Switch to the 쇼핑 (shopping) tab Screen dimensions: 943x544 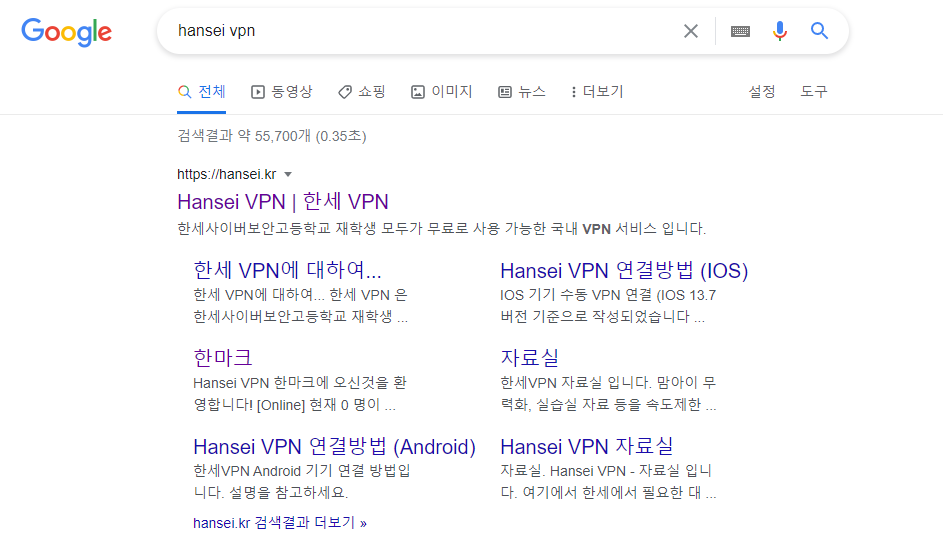361,91
